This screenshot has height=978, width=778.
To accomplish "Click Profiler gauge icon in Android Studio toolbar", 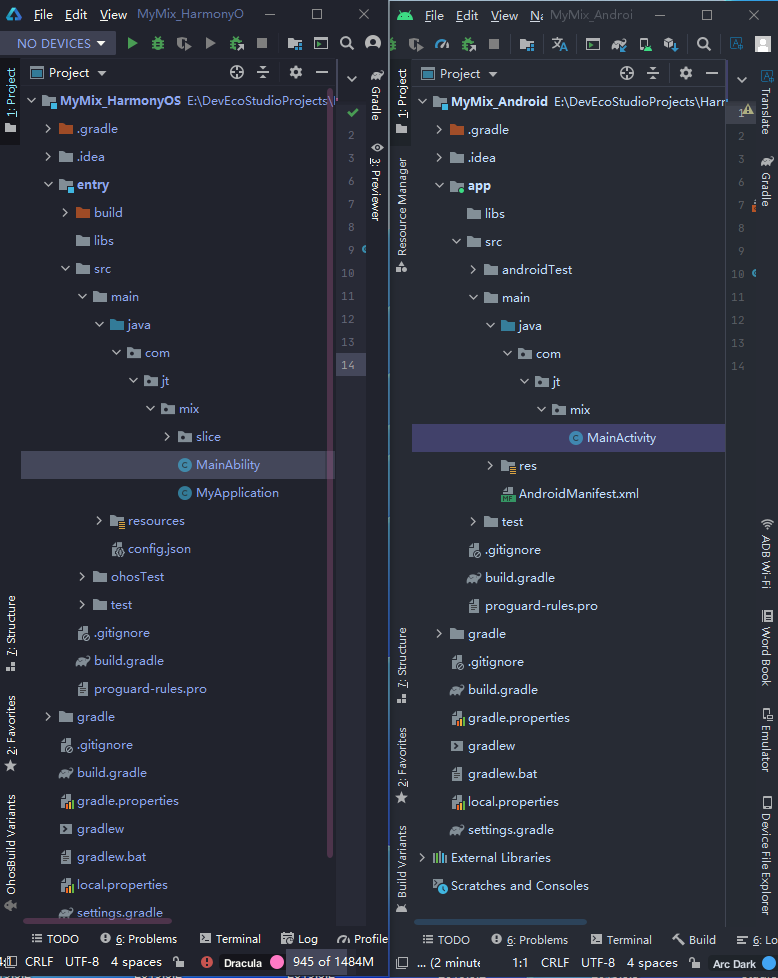I will click(x=442, y=44).
